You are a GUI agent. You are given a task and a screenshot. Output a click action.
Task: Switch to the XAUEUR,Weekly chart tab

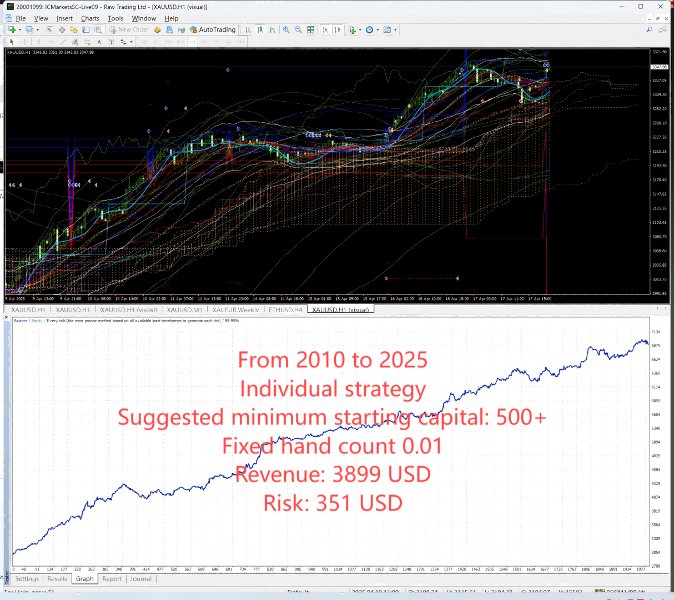(x=236, y=309)
